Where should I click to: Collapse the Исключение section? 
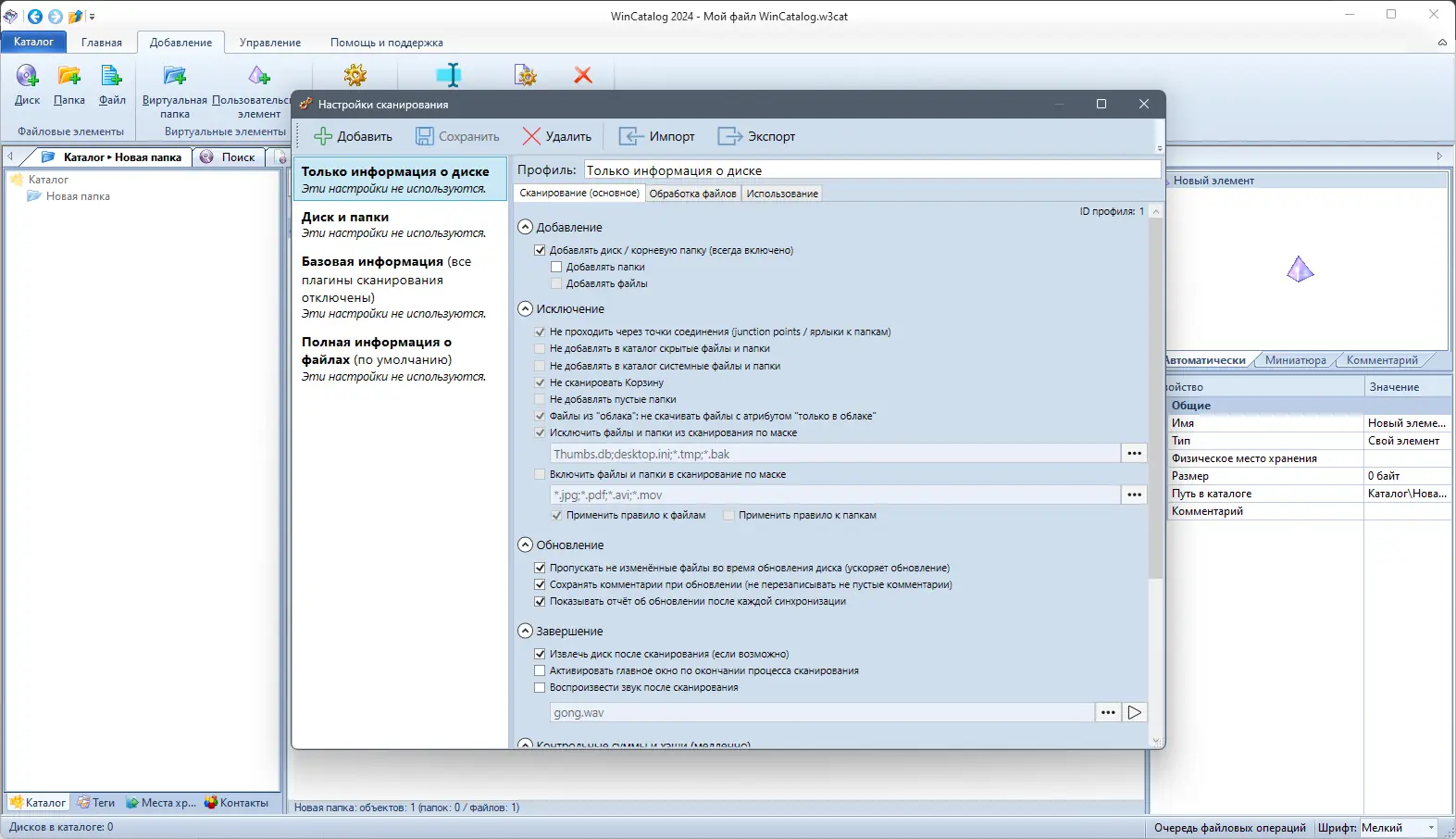point(526,308)
